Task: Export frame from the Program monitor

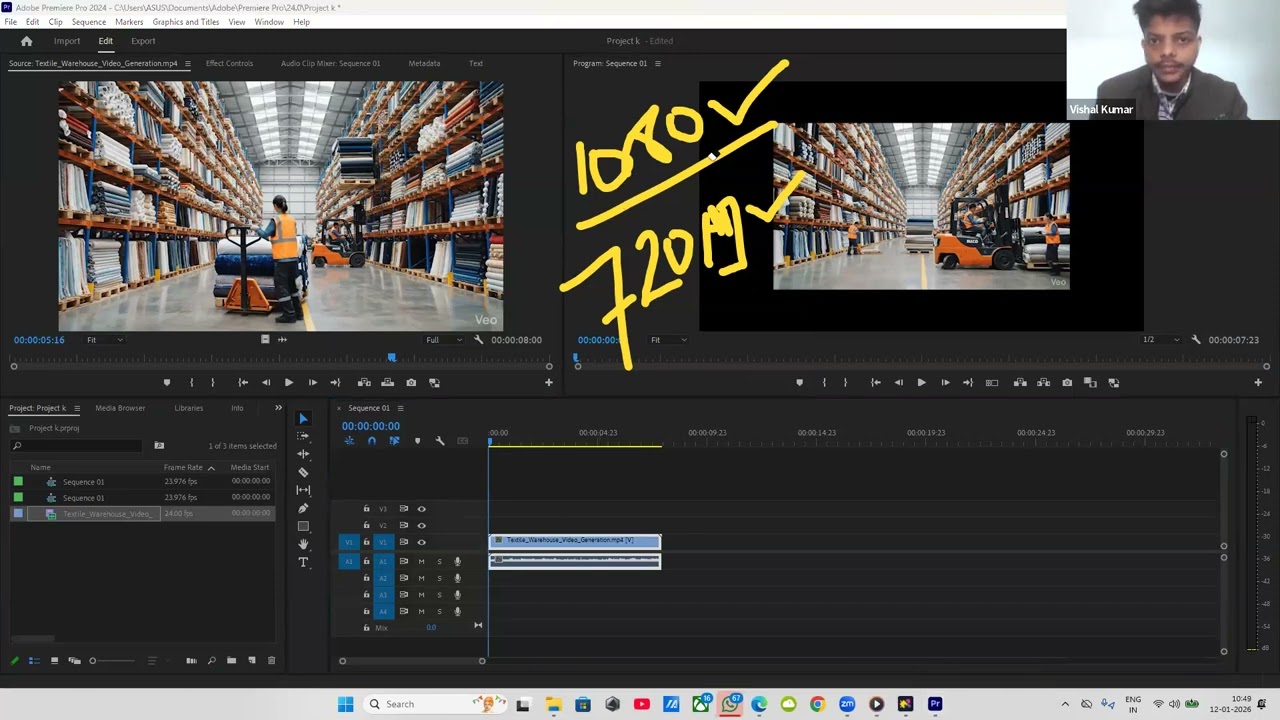Action: coord(1067,383)
